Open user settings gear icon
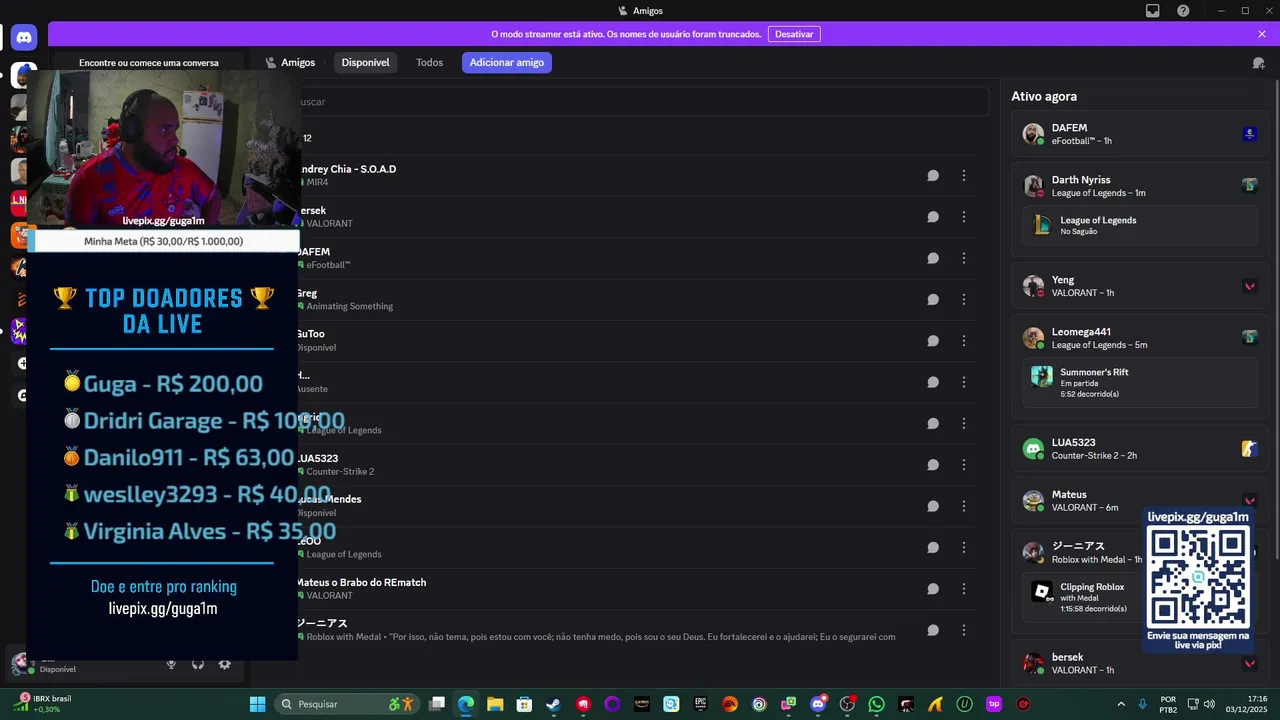 [x=224, y=664]
